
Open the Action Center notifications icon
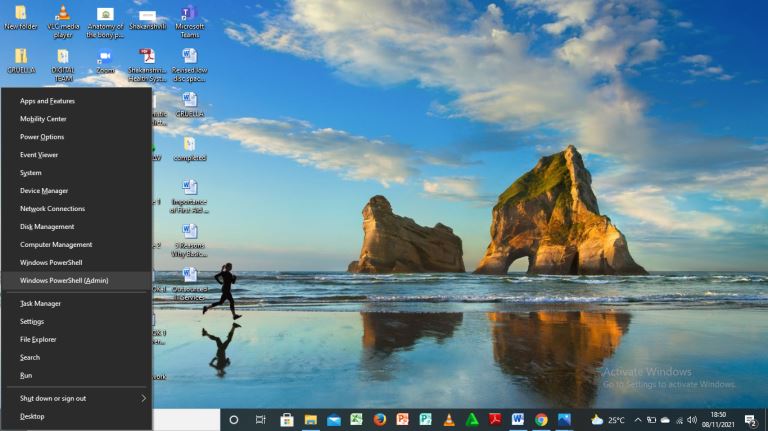[x=750, y=420]
